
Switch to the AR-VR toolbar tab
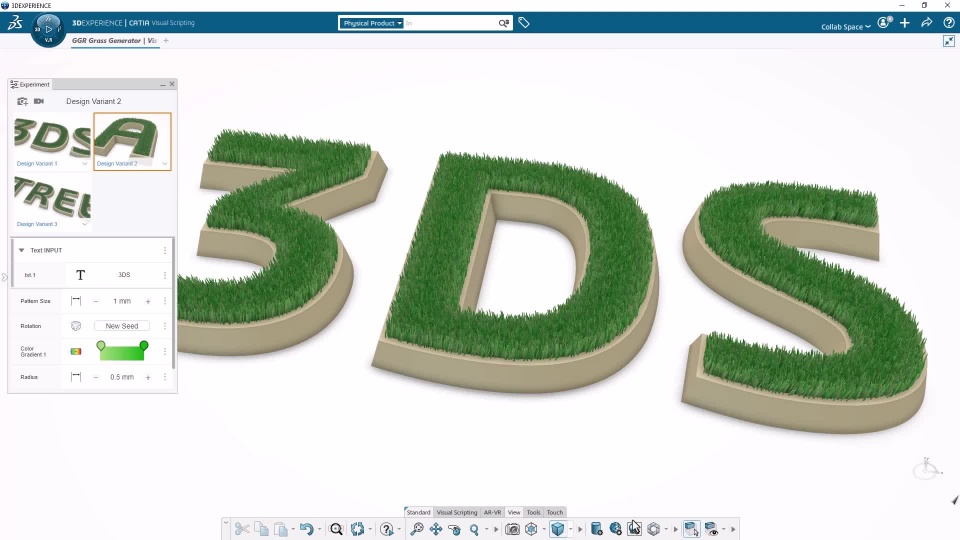(x=492, y=512)
